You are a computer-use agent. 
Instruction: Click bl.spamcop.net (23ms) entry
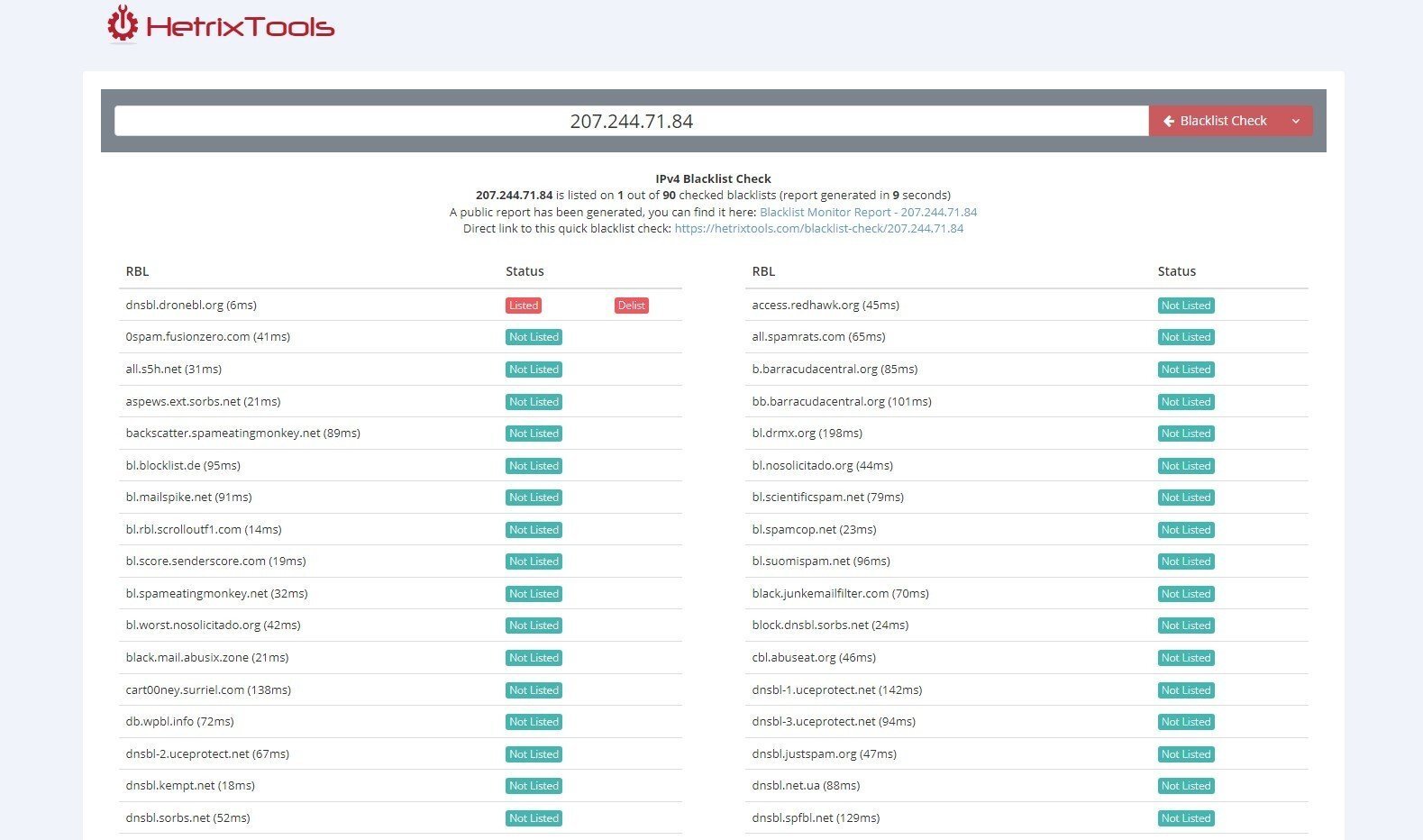[x=814, y=529]
